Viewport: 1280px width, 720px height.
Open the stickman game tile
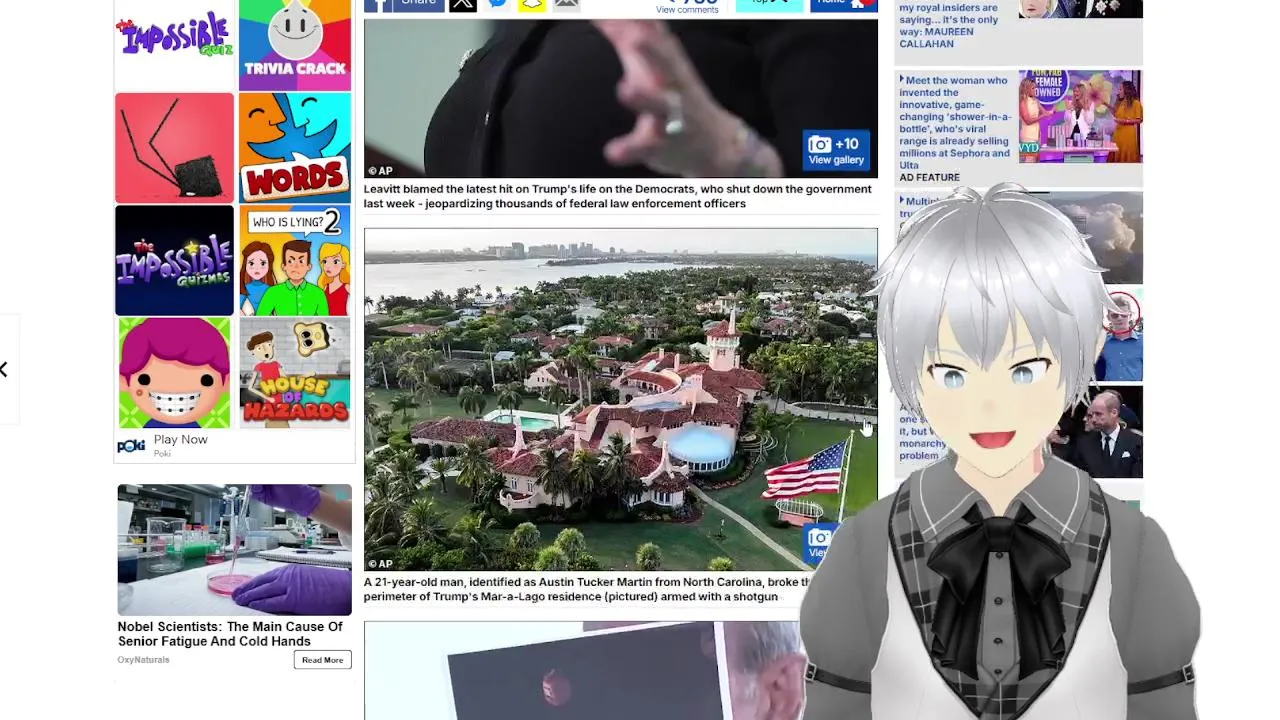tap(174, 148)
